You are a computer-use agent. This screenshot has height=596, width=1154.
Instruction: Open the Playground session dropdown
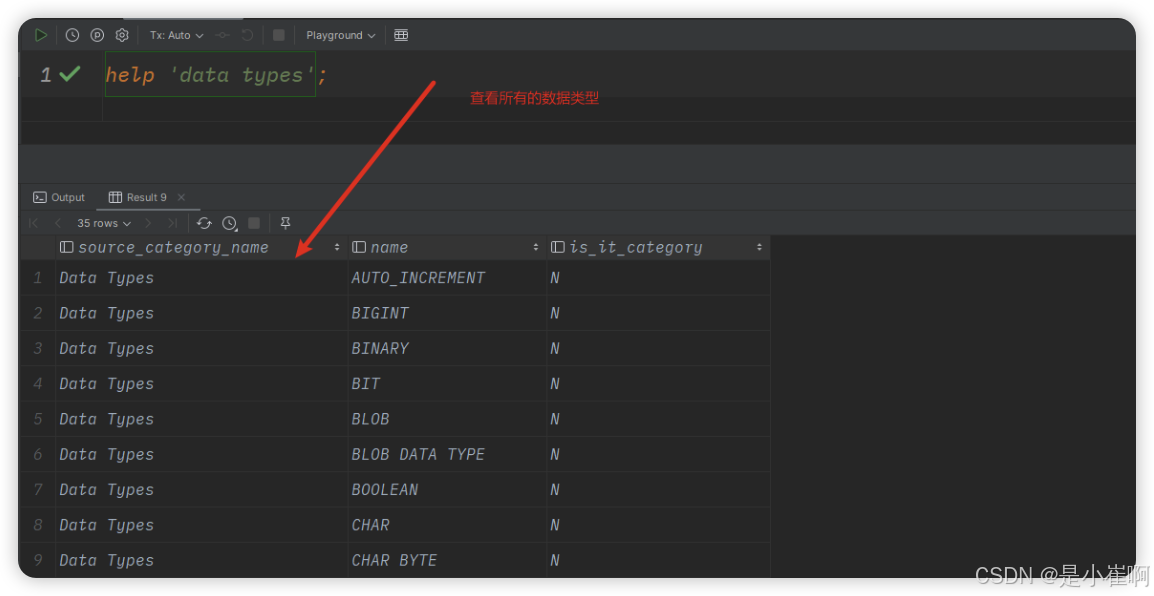(x=341, y=35)
